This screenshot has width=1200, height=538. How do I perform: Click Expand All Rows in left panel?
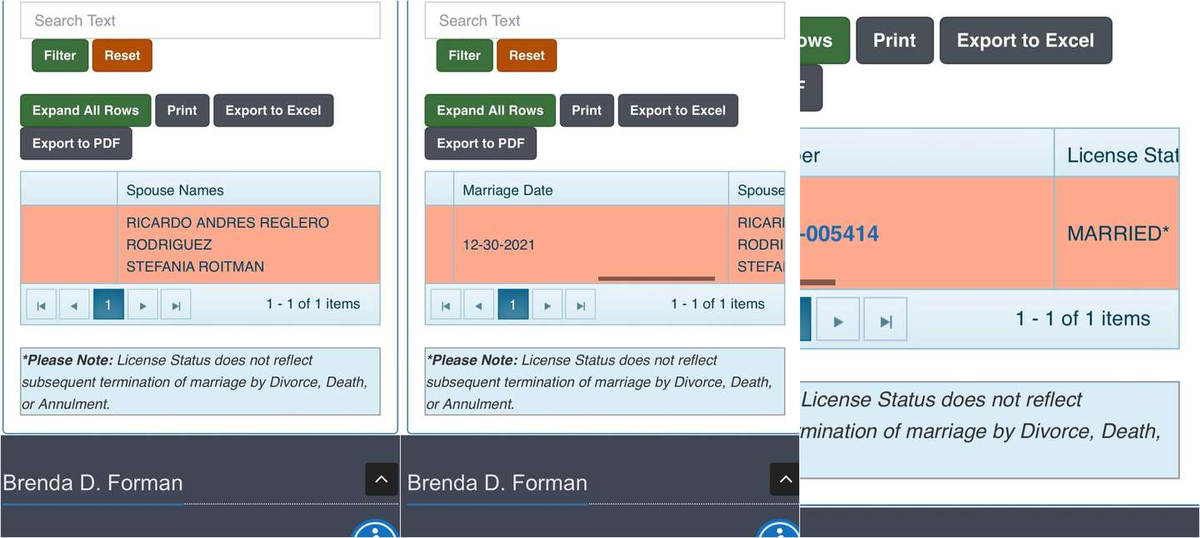pyautogui.click(x=85, y=110)
